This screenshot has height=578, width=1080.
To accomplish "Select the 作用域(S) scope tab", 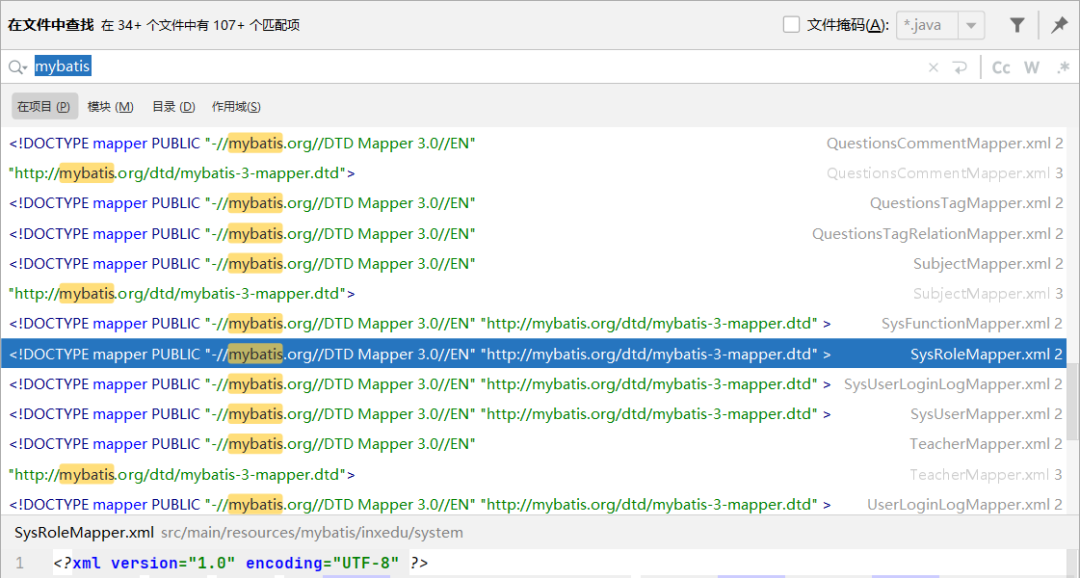I will (236, 106).
